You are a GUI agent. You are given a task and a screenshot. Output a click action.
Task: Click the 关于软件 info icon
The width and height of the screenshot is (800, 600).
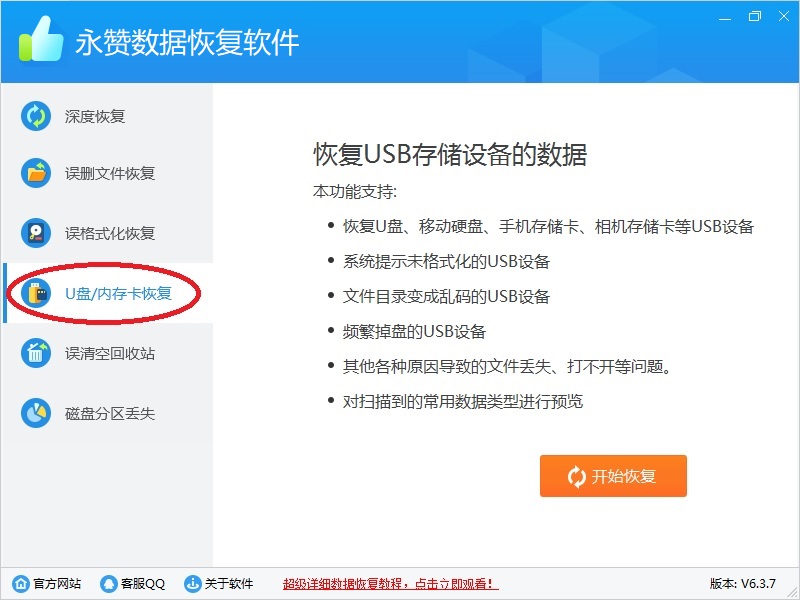[x=192, y=583]
